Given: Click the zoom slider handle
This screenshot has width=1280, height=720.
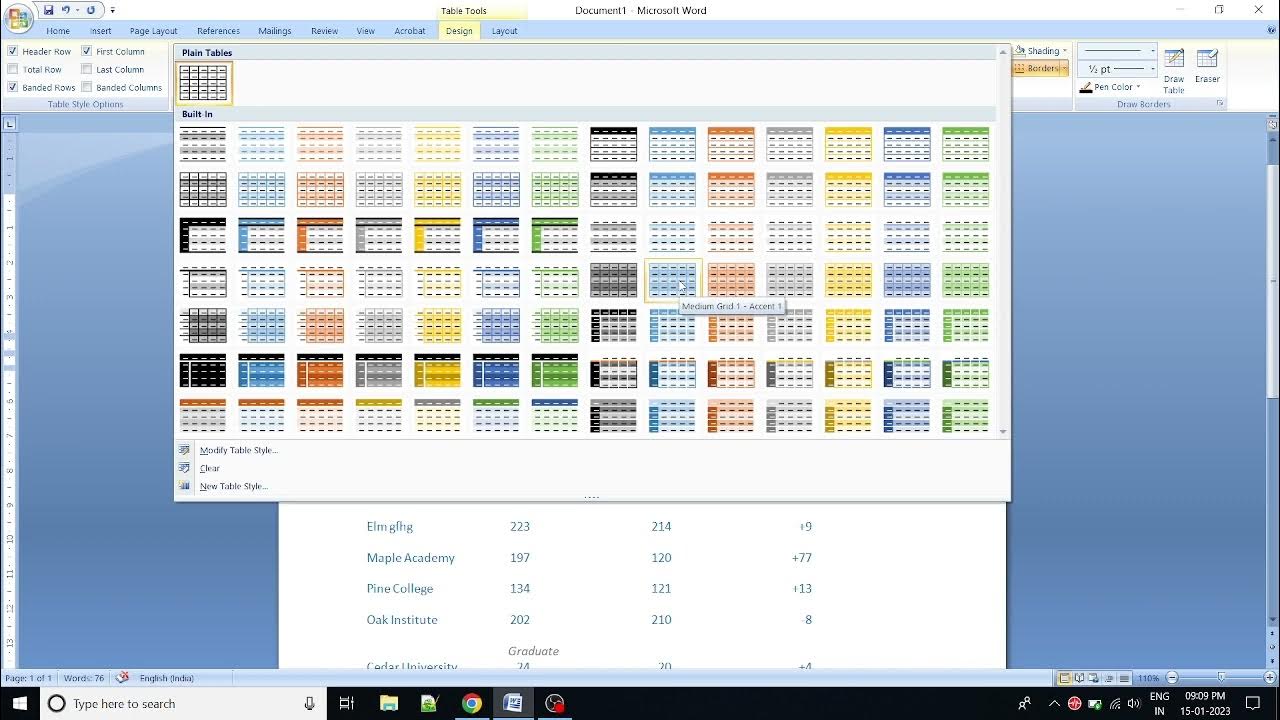Looking at the screenshot, I should [1221, 678].
